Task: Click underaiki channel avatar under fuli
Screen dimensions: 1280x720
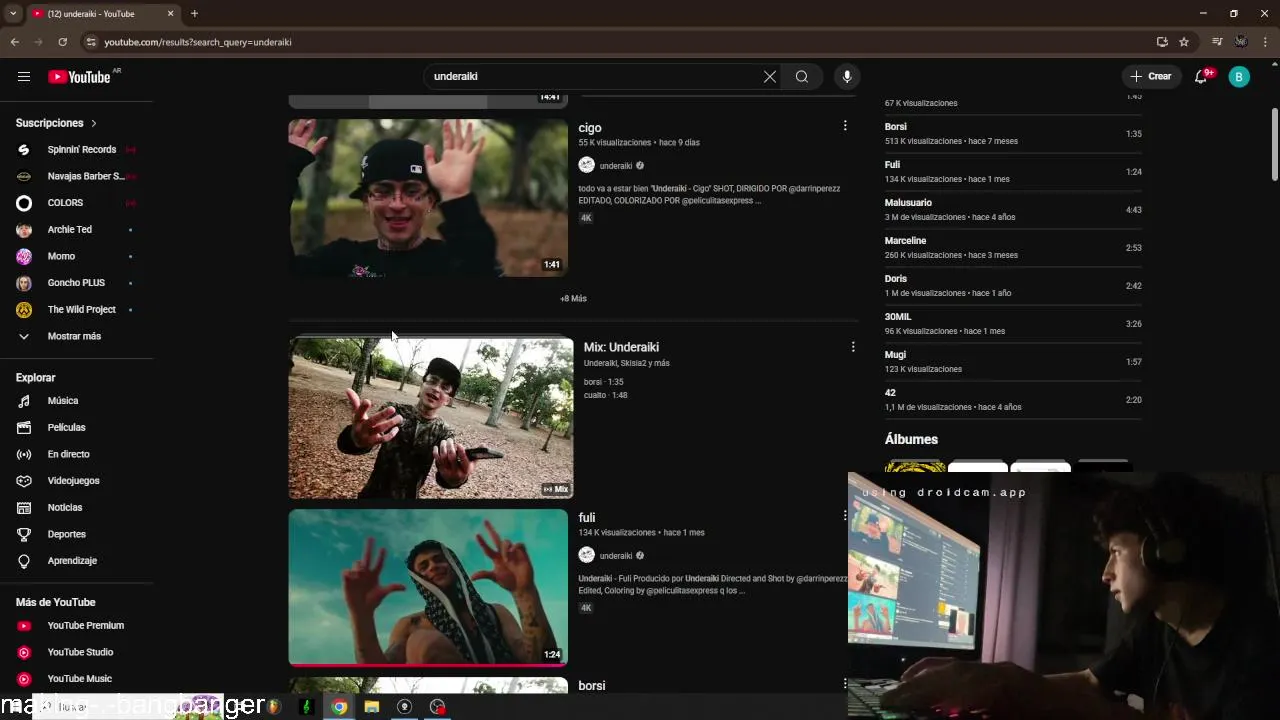Action: [x=587, y=555]
